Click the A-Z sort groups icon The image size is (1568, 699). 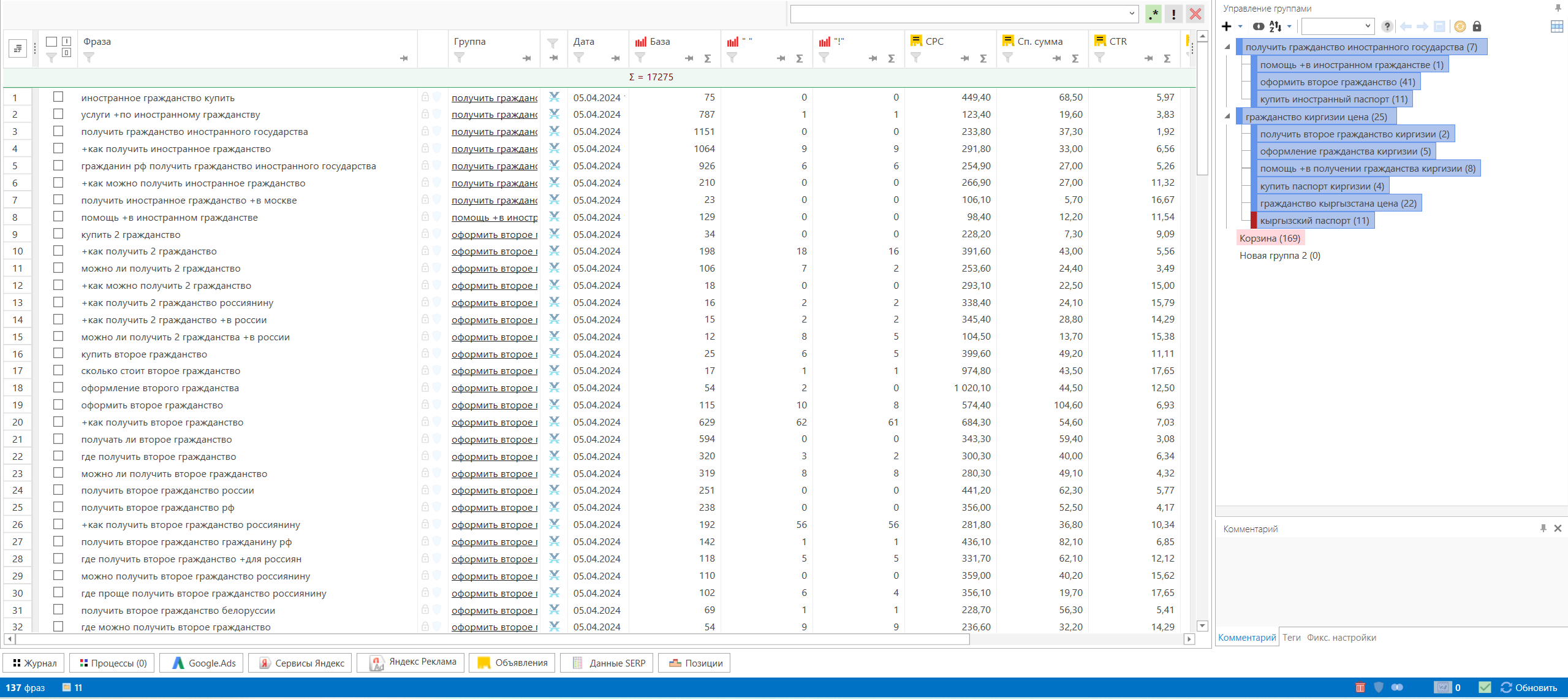1275,26
